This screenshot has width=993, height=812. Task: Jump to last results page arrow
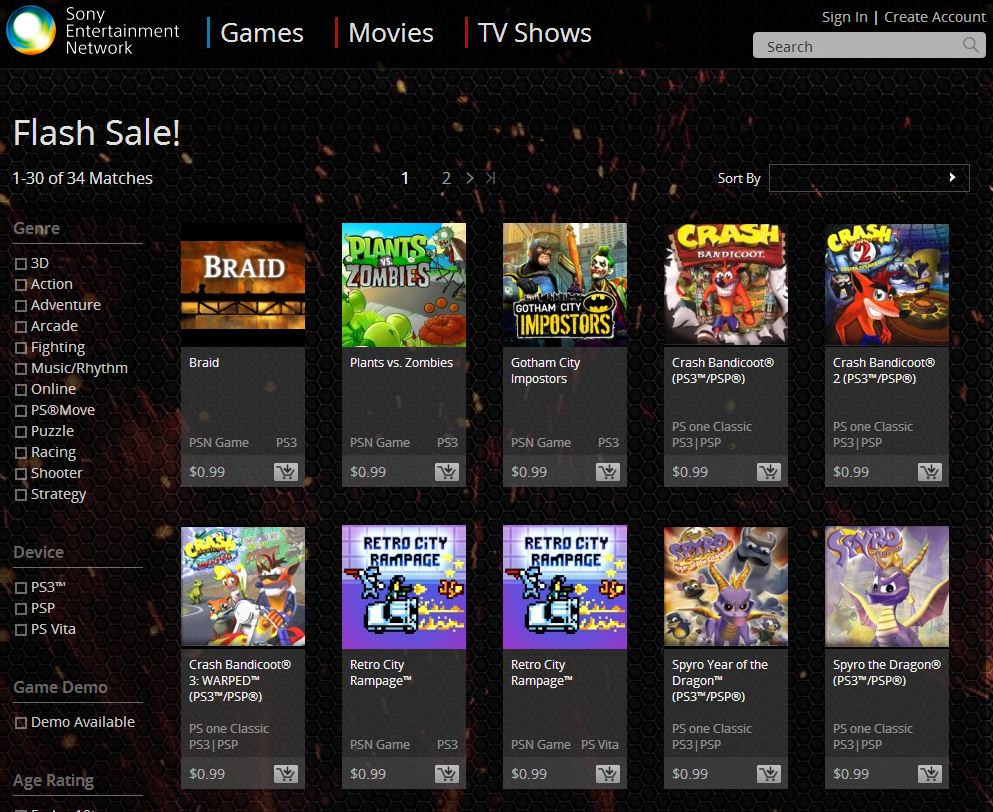pos(490,179)
